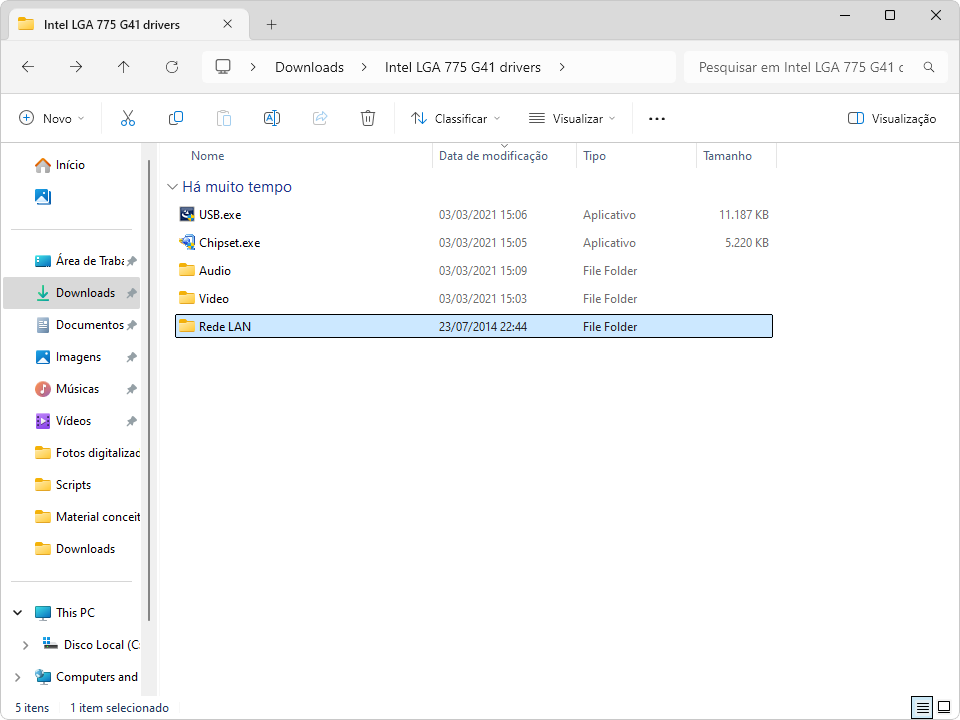Image resolution: width=960 pixels, height=720 pixels.
Task: Click the pin icon beside Imagens
Action: (x=131, y=357)
